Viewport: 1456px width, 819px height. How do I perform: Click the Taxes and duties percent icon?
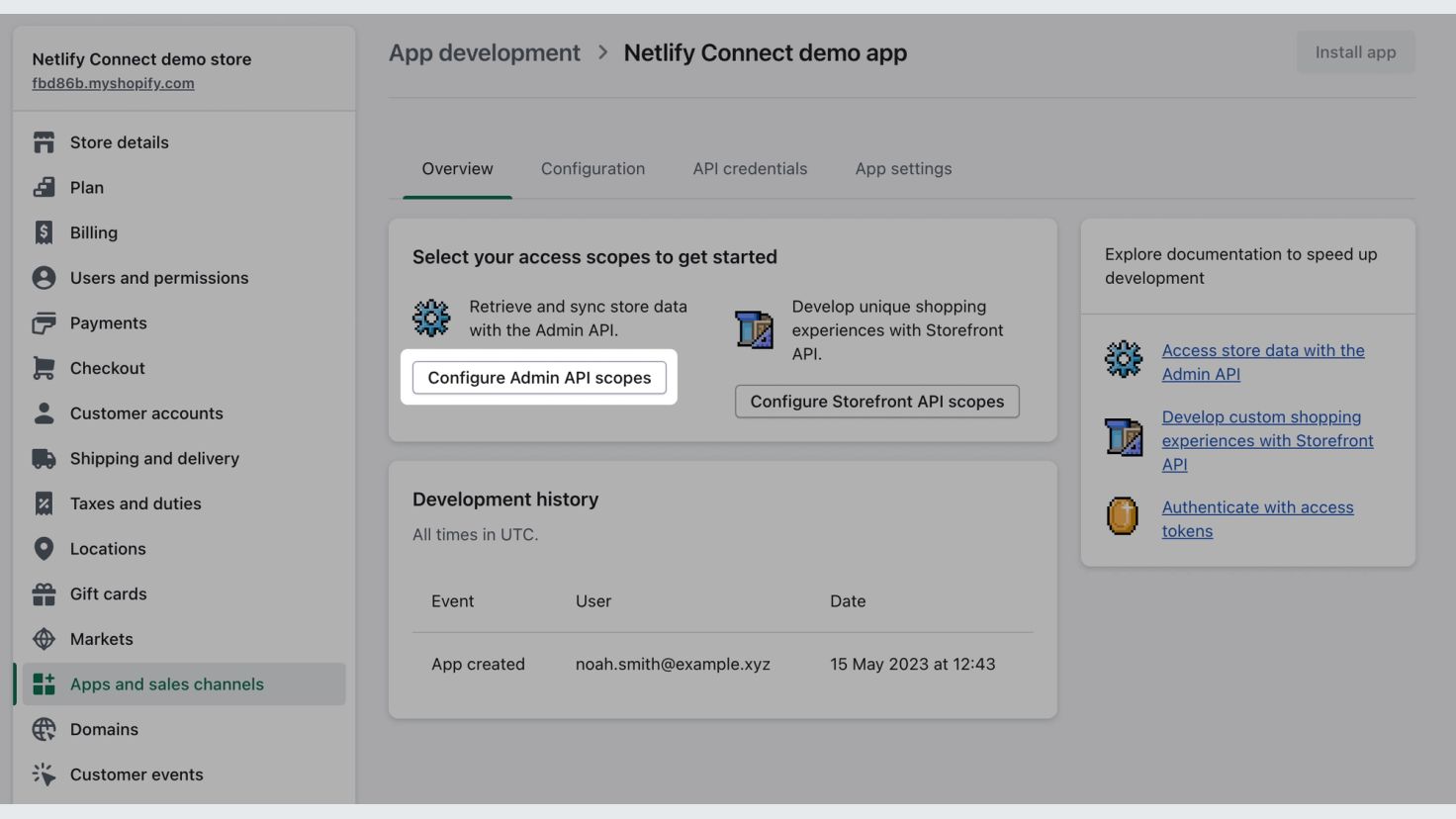coord(44,503)
